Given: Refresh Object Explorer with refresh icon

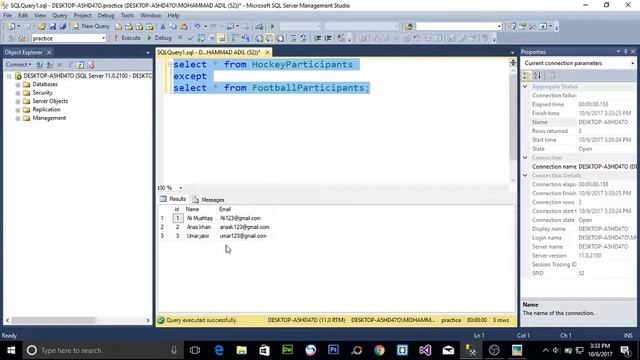Looking at the screenshot, I should coord(80,65).
